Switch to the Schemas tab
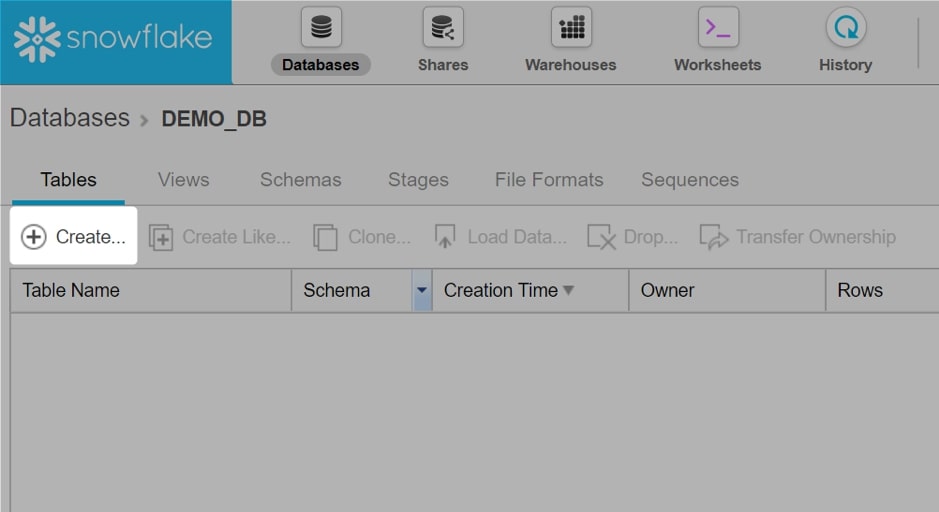The height and width of the screenshot is (512, 939). (301, 180)
